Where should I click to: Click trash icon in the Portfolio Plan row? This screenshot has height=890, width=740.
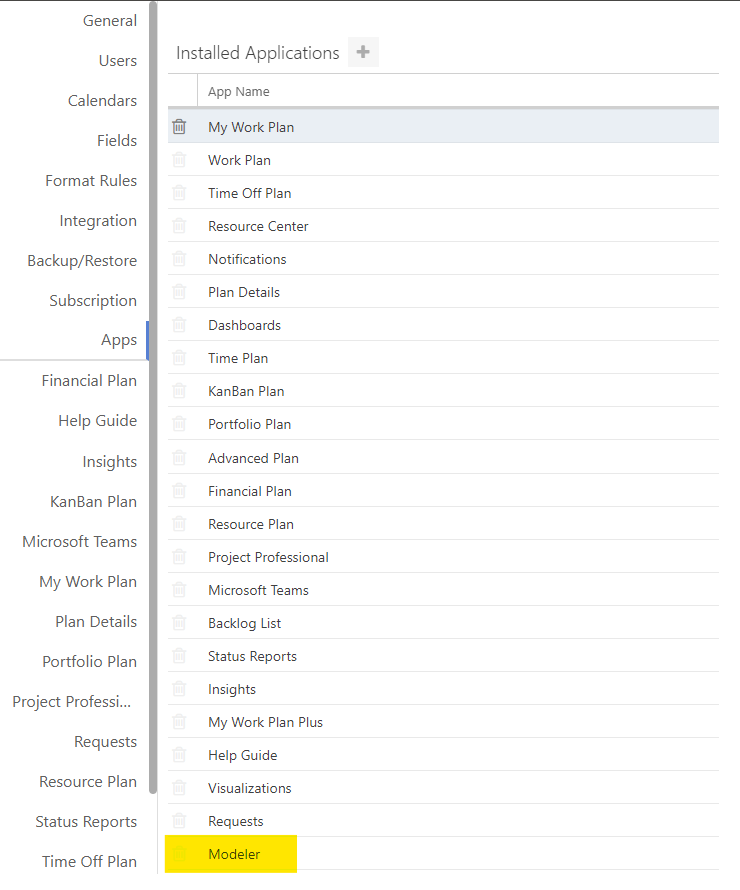179,423
